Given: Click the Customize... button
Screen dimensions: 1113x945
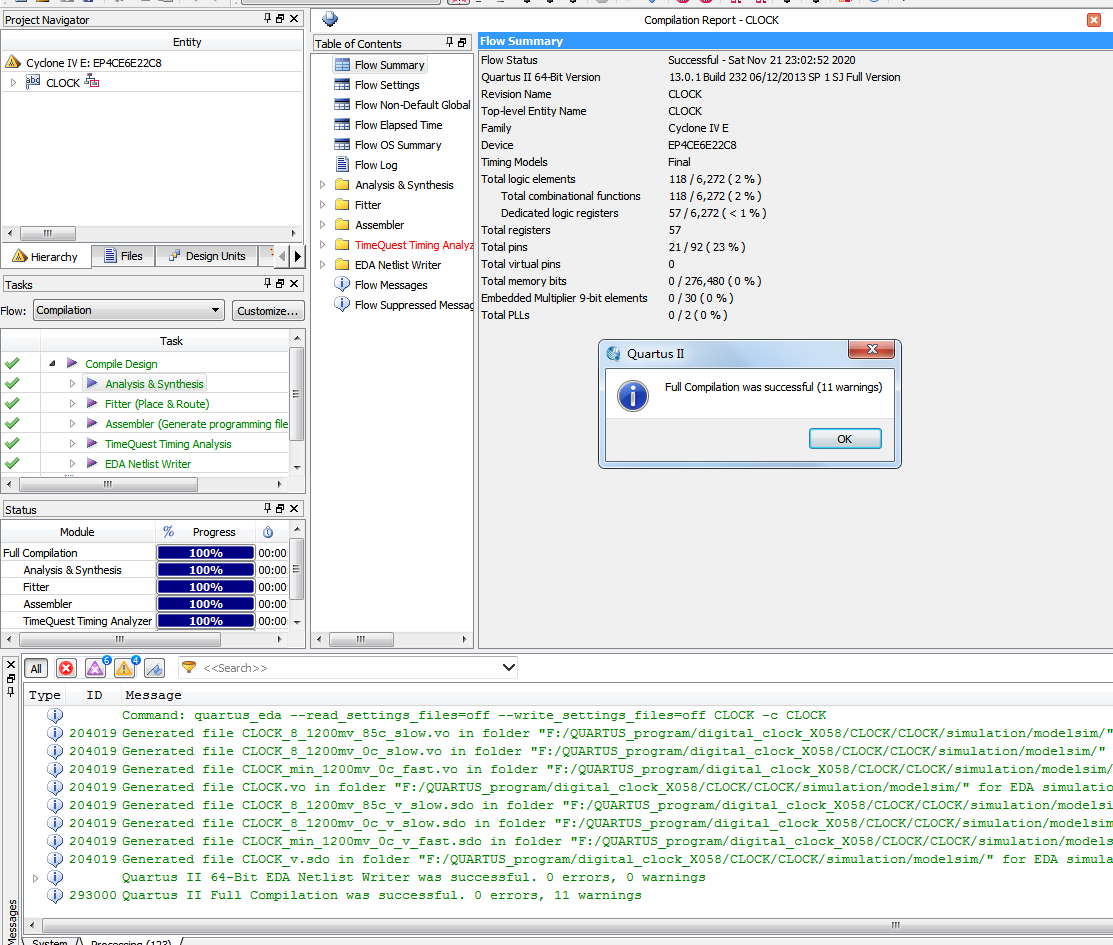Looking at the screenshot, I should [268, 311].
